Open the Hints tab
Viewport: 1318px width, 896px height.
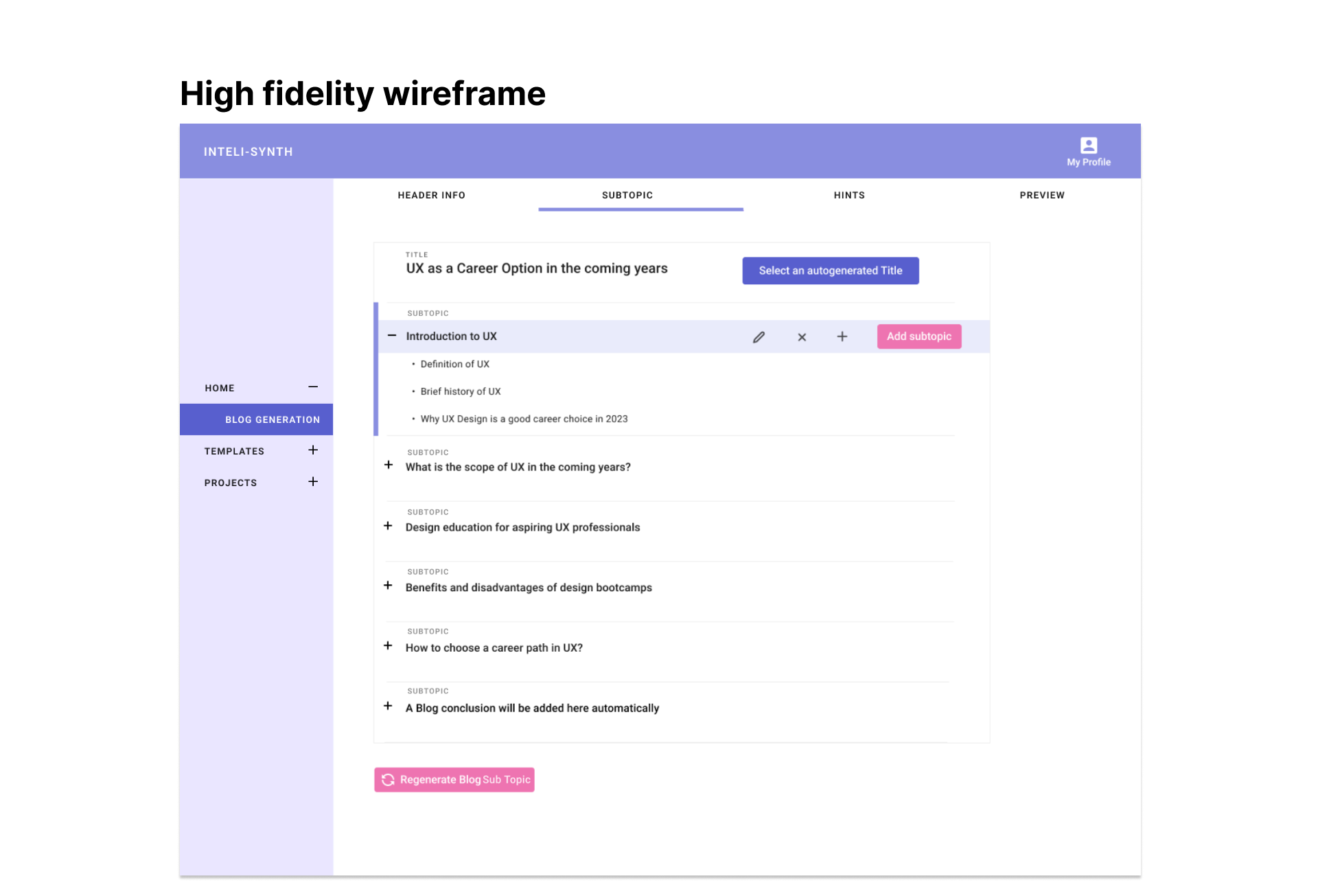click(x=849, y=195)
